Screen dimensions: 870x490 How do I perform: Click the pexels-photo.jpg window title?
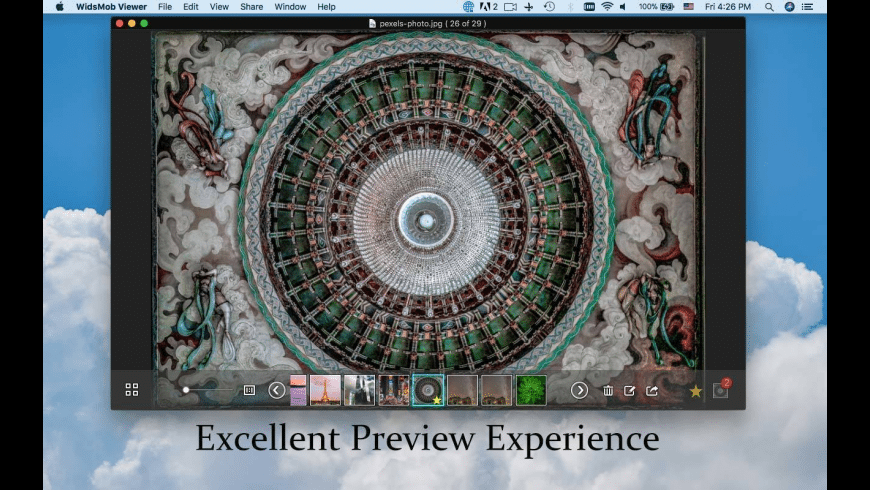click(x=428, y=23)
